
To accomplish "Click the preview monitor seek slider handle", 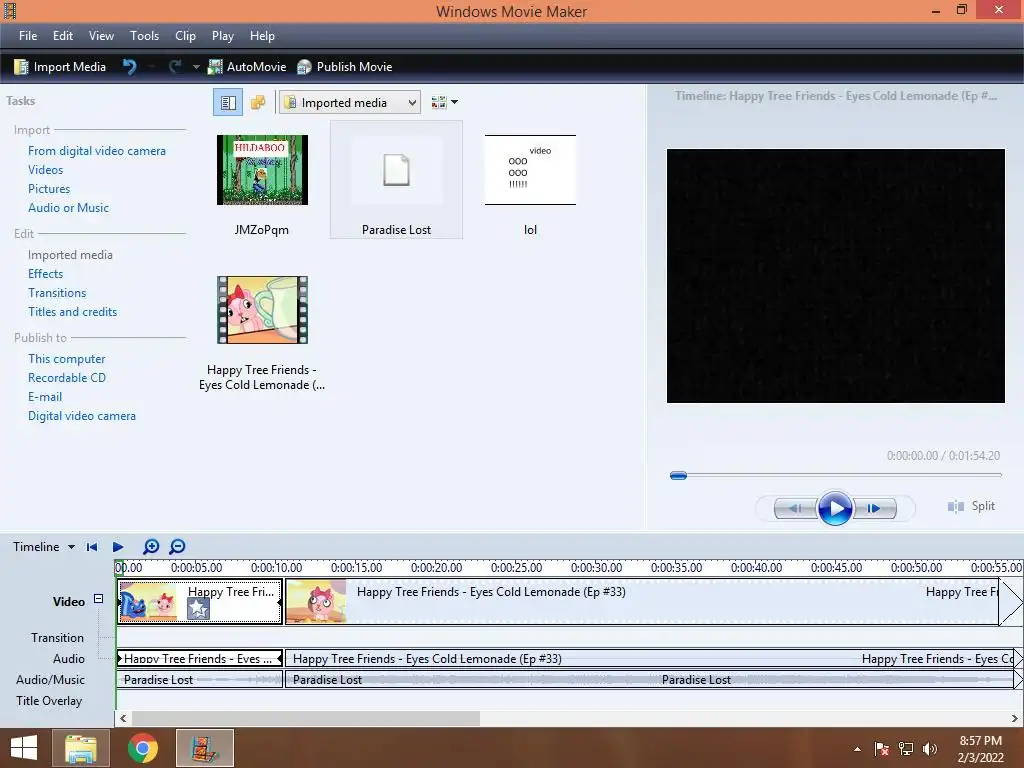I will (679, 475).
